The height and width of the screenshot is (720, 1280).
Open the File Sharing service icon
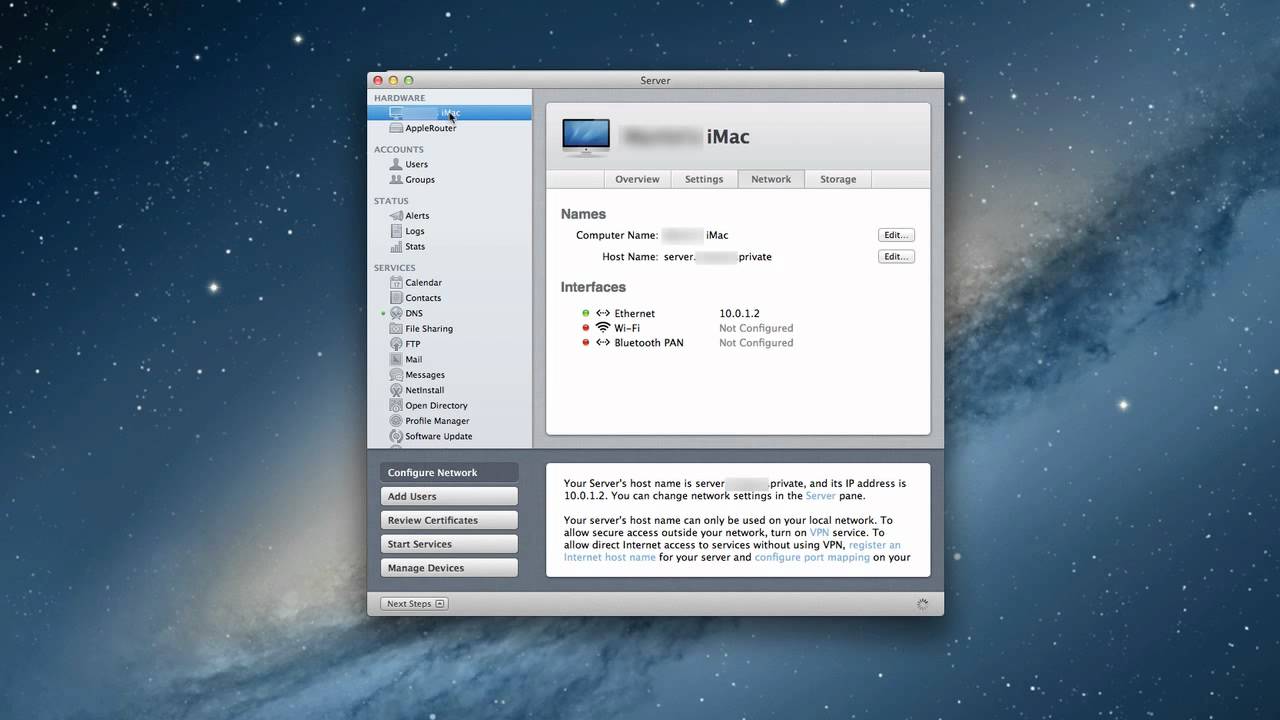pos(397,329)
